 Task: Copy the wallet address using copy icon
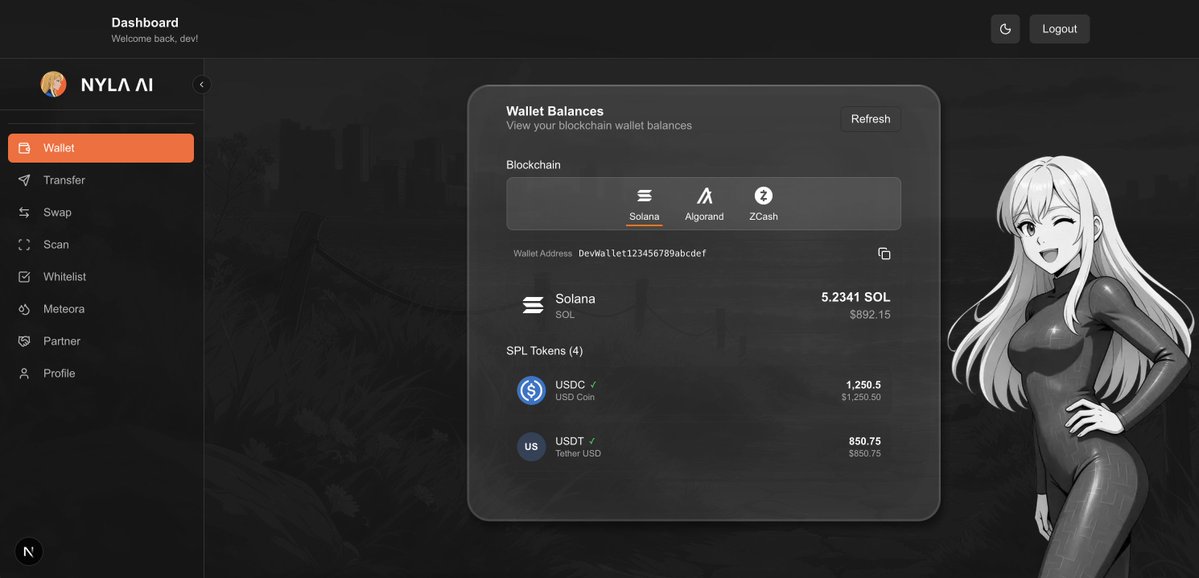pos(884,253)
